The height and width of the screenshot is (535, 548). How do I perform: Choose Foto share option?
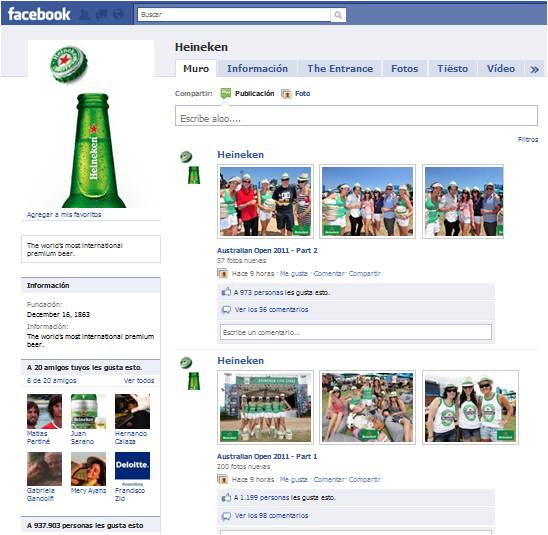[x=302, y=93]
